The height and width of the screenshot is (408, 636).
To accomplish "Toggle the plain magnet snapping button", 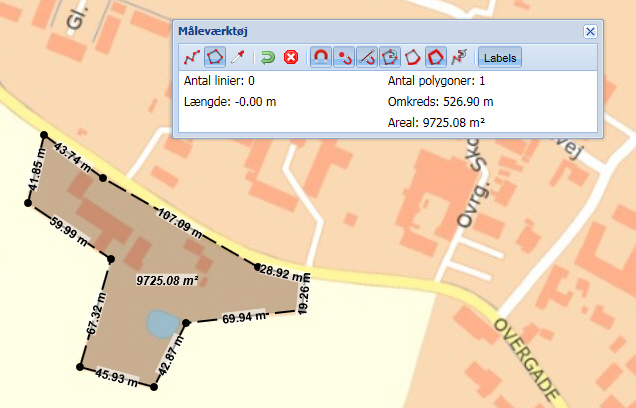I will (321, 57).
